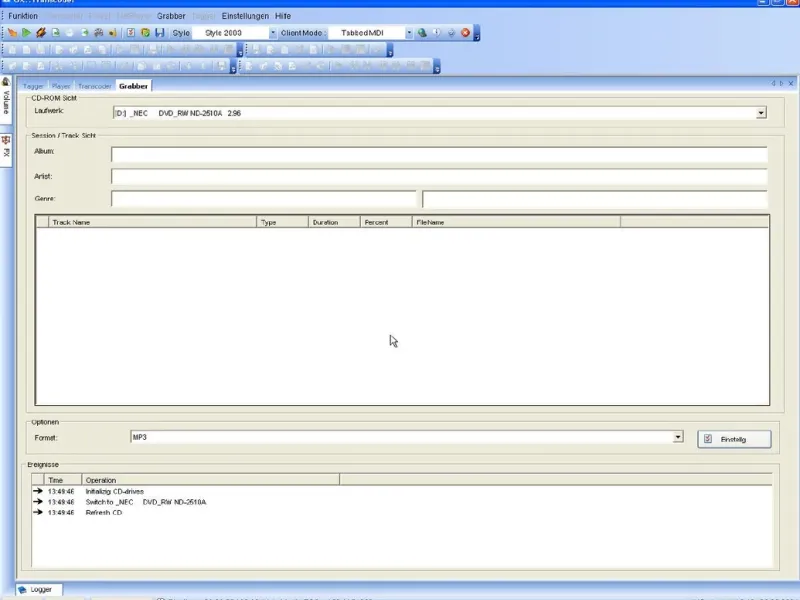Click the red round stop icon
Viewport: 800px width, 600px height.
[x=465, y=33]
